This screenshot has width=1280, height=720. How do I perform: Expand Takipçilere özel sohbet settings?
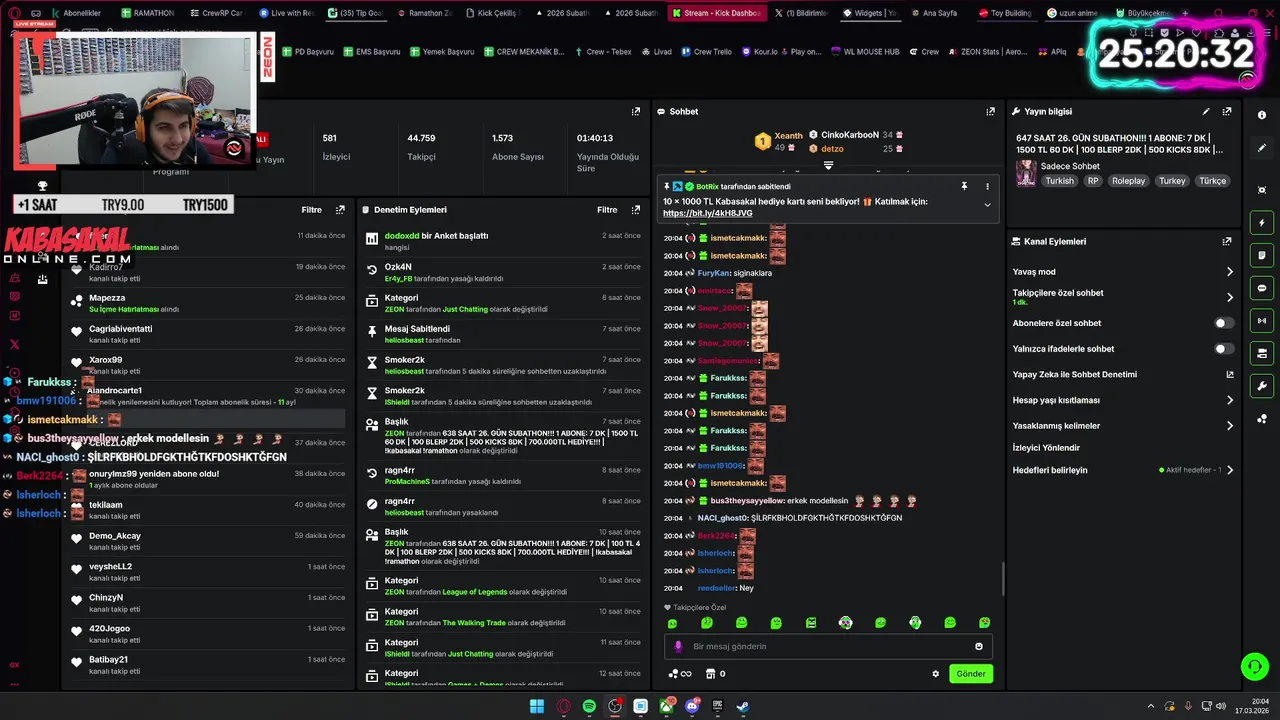[1229, 297]
